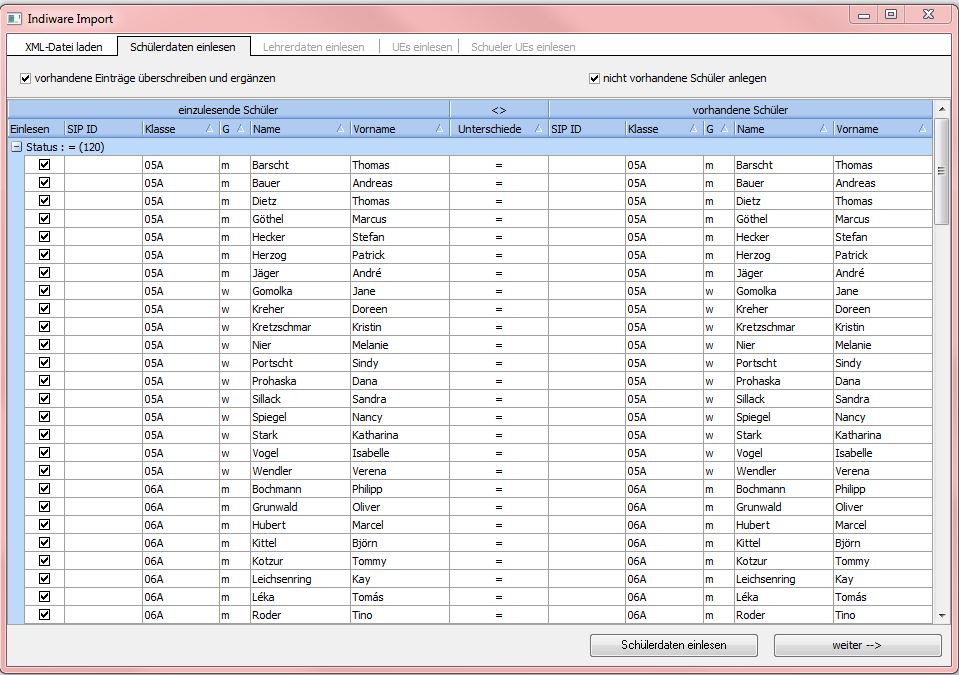Click the 'weiter -->' button
Screen dimensions: 959x675
point(857,645)
